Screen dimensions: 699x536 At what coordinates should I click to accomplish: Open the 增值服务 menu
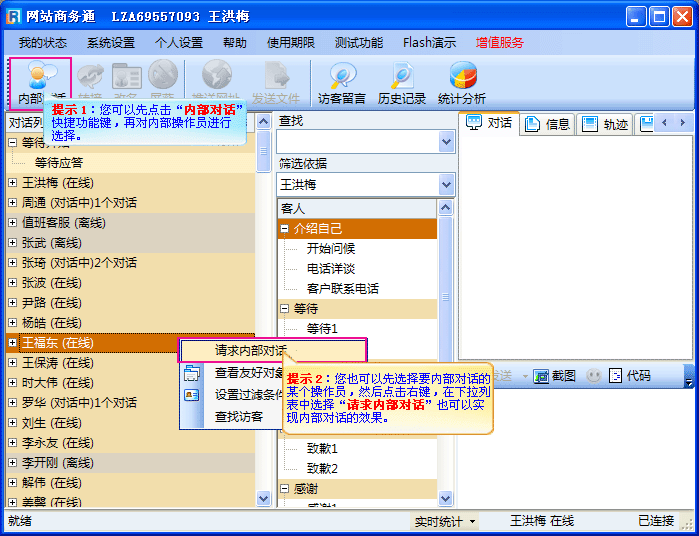point(499,43)
